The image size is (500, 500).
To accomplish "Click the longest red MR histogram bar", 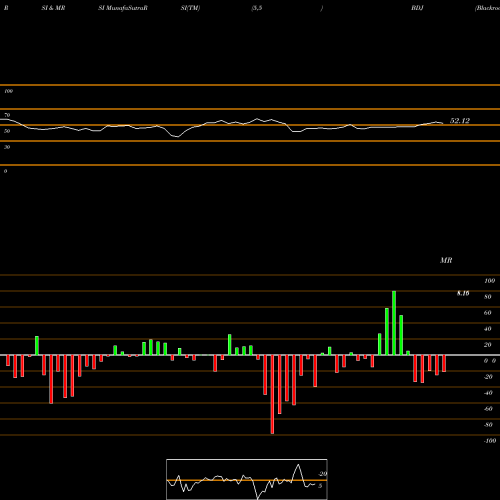I will pyautogui.click(x=272, y=394).
